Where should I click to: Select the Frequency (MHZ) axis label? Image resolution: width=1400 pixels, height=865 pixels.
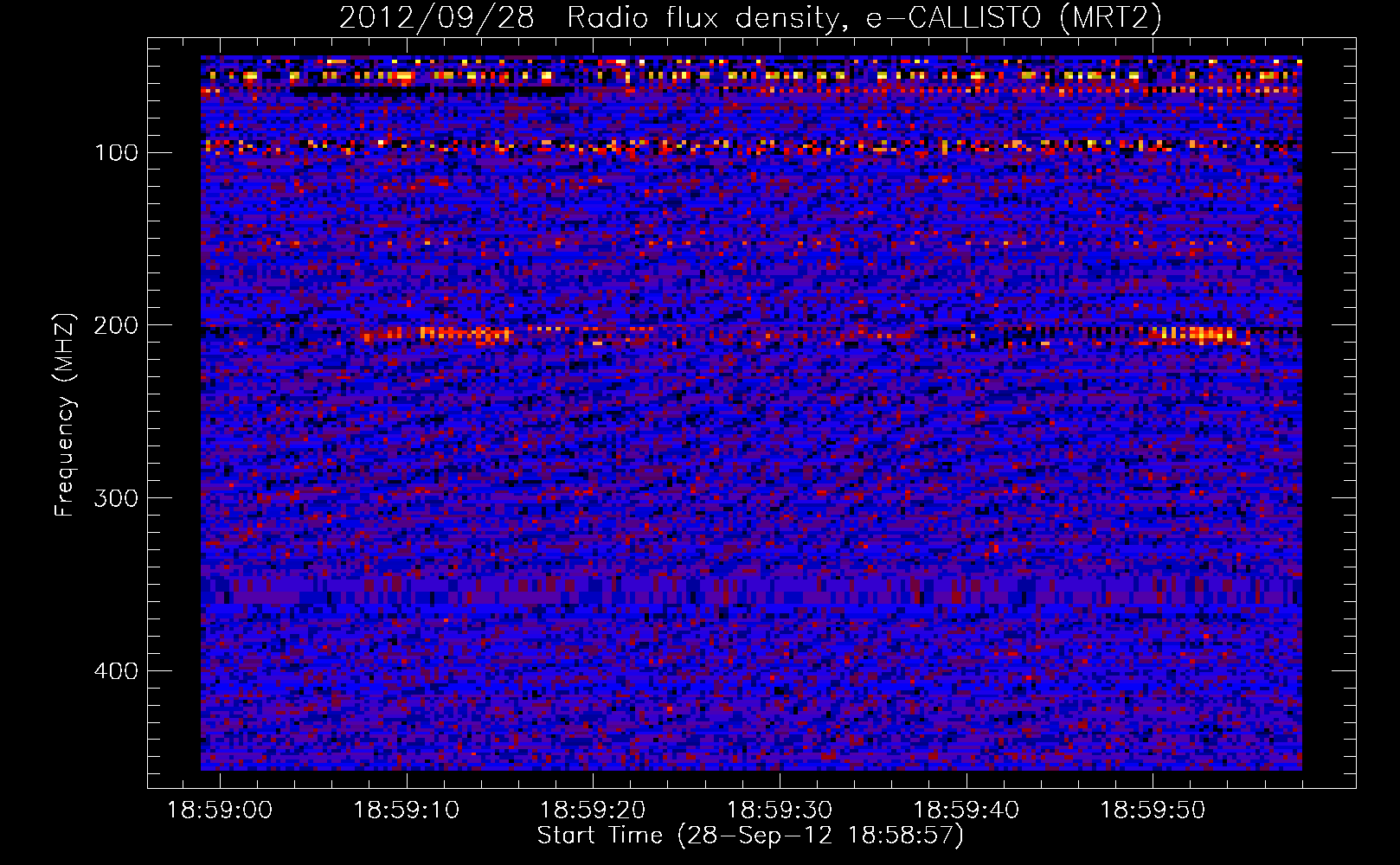coord(65,414)
